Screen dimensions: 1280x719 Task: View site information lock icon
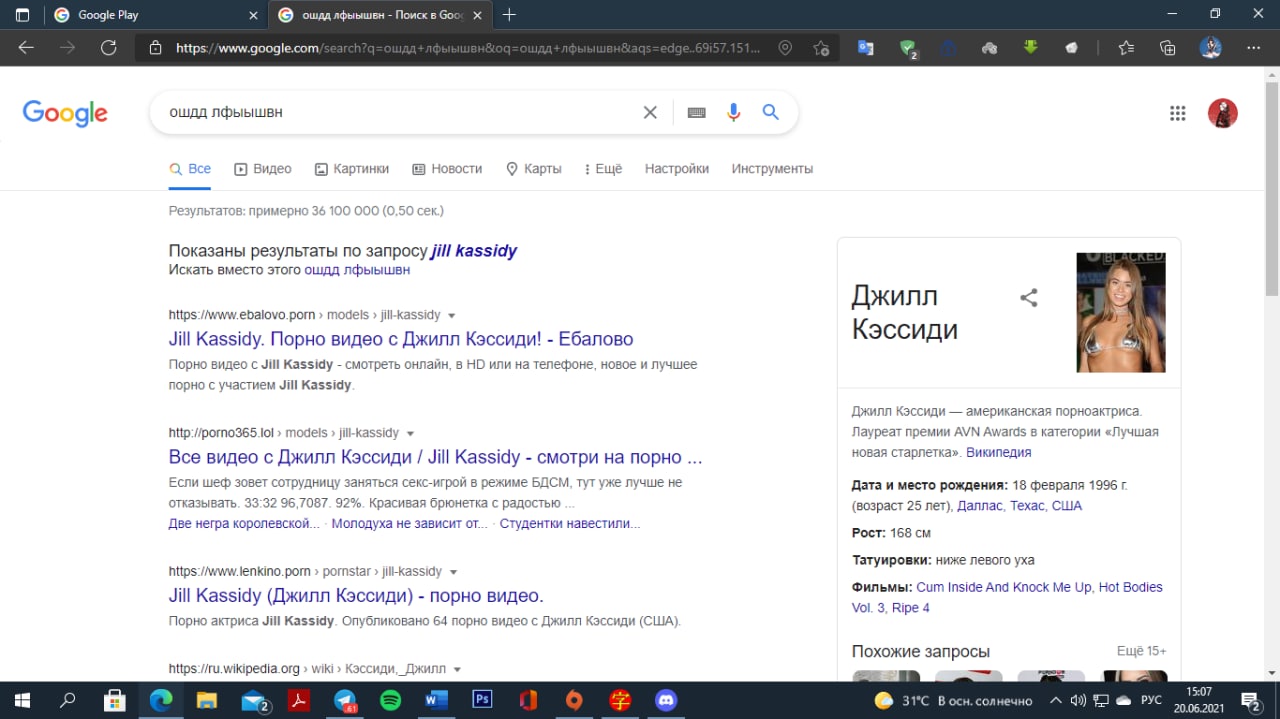155,48
